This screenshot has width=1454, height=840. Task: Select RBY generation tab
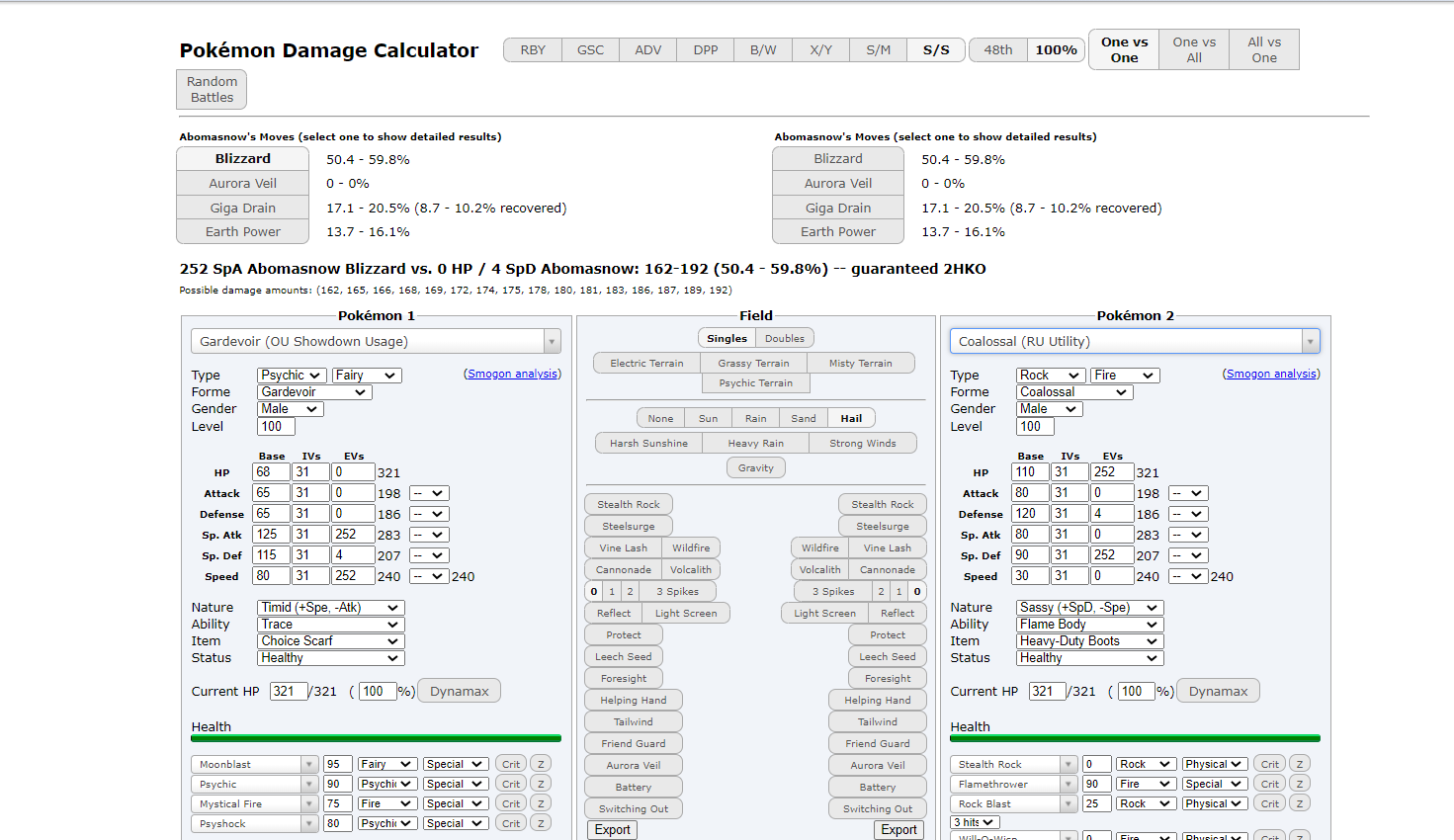pos(533,49)
